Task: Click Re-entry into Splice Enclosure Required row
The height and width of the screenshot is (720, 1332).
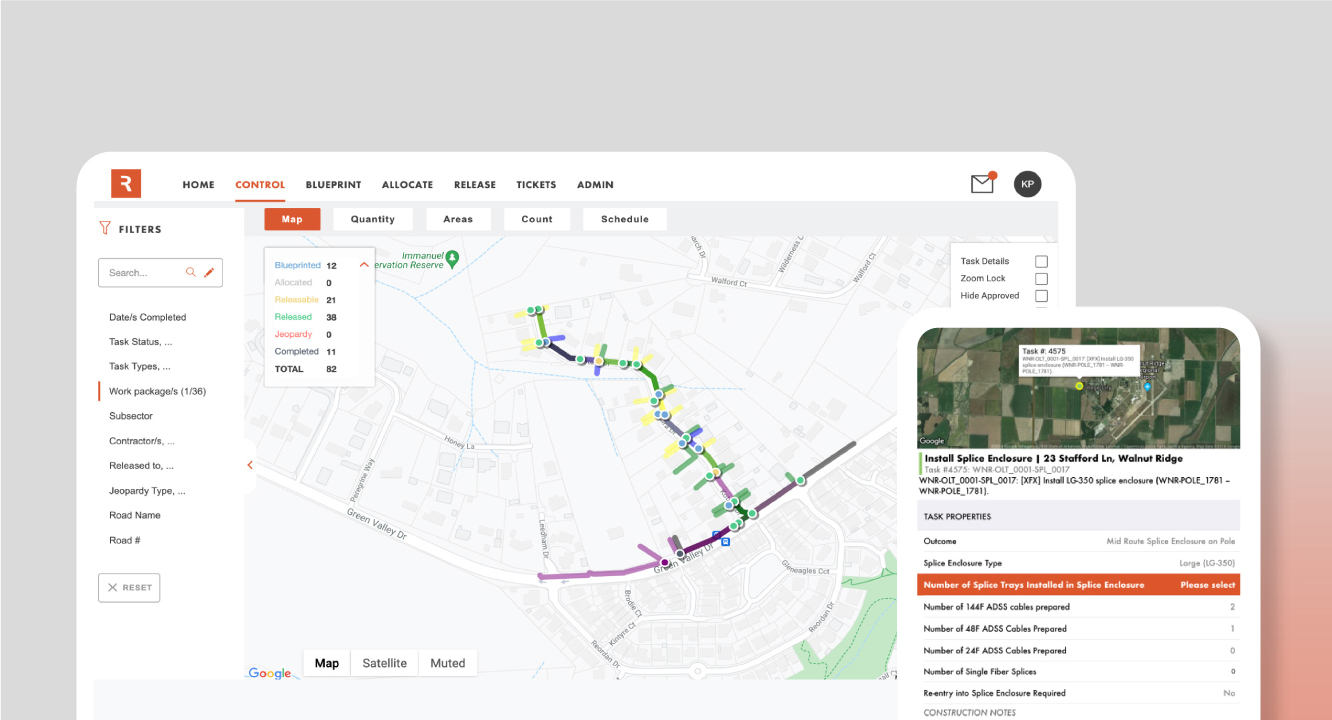Action: point(1078,693)
